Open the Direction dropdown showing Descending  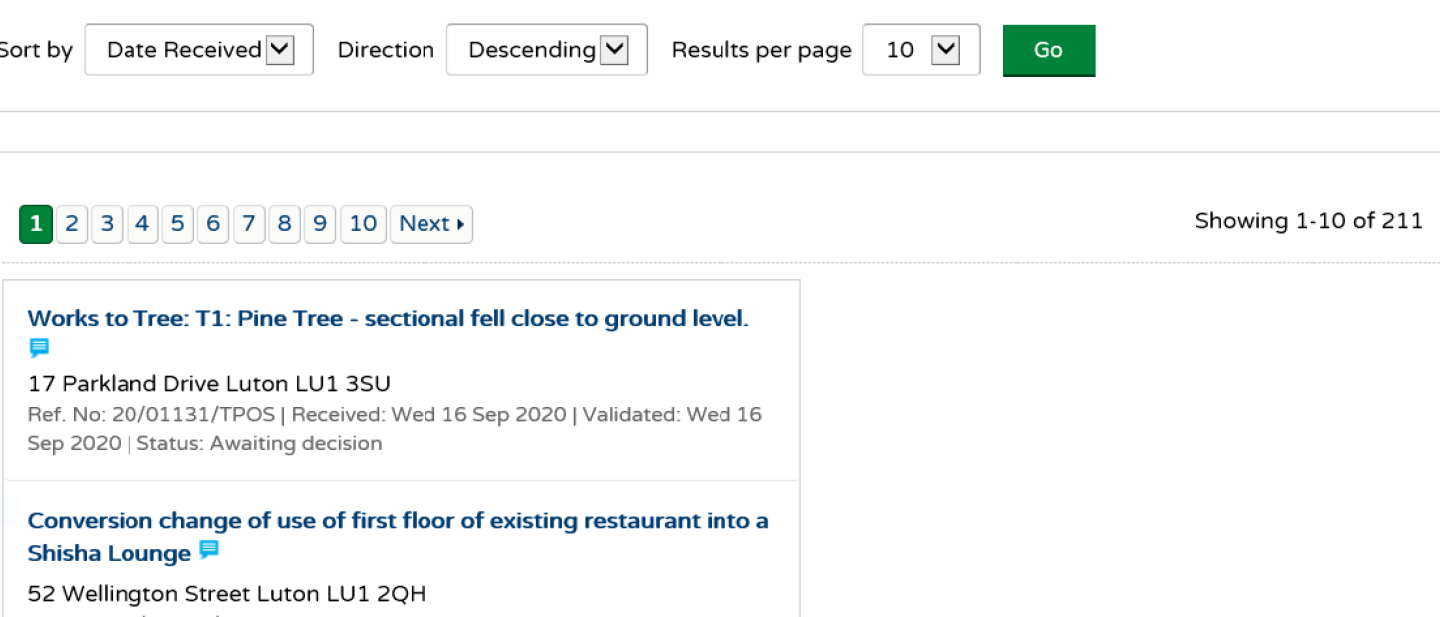546,49
